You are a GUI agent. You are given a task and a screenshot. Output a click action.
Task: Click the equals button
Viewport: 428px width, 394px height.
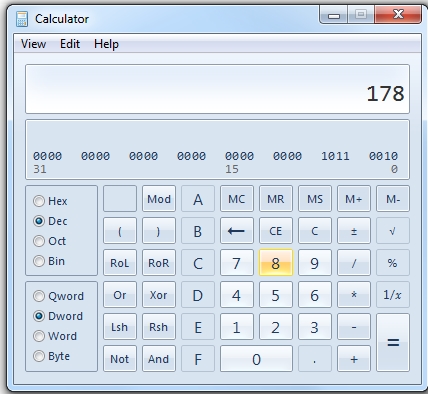point(393,342)
